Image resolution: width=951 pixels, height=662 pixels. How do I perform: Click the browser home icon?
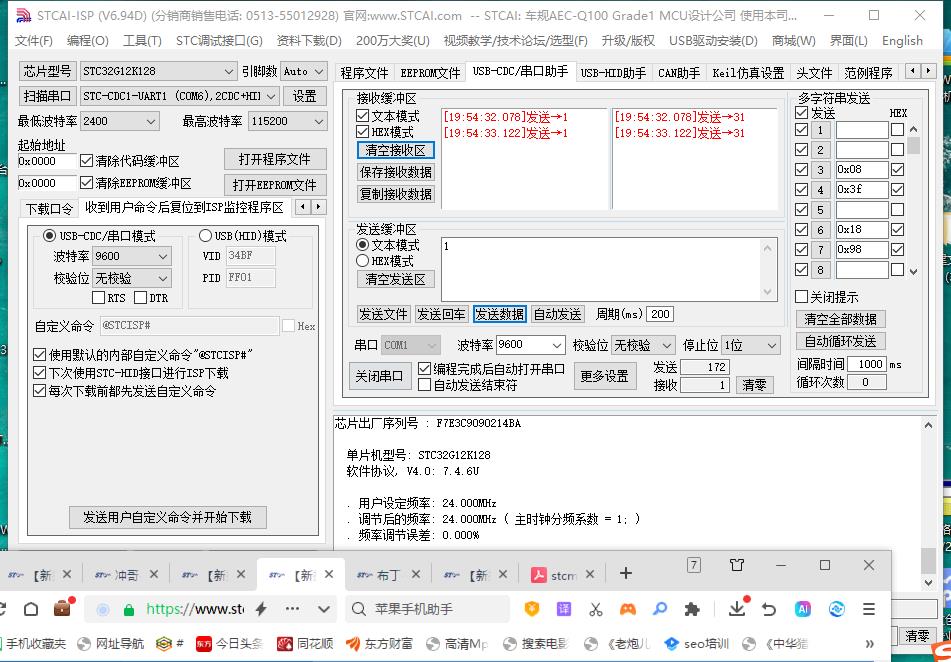(31, 608)
